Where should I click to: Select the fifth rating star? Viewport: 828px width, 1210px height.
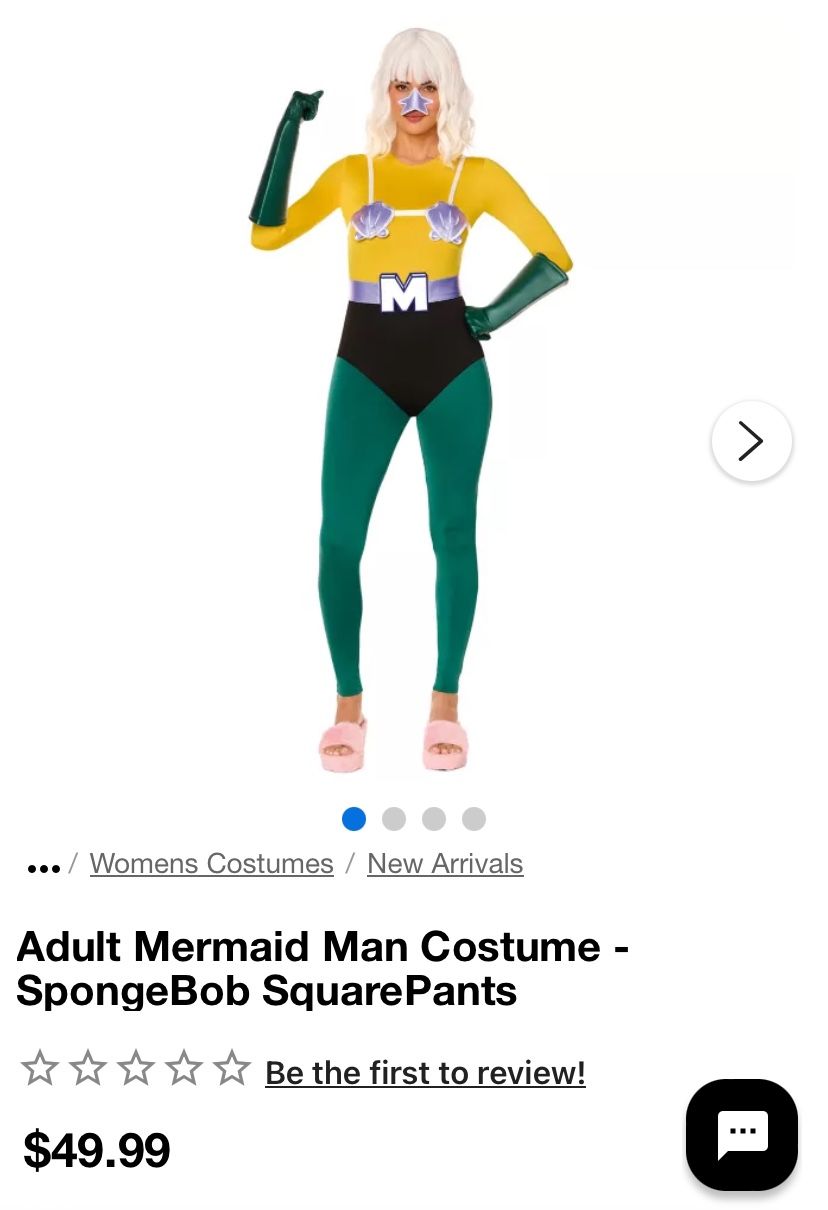(231, 1068)
